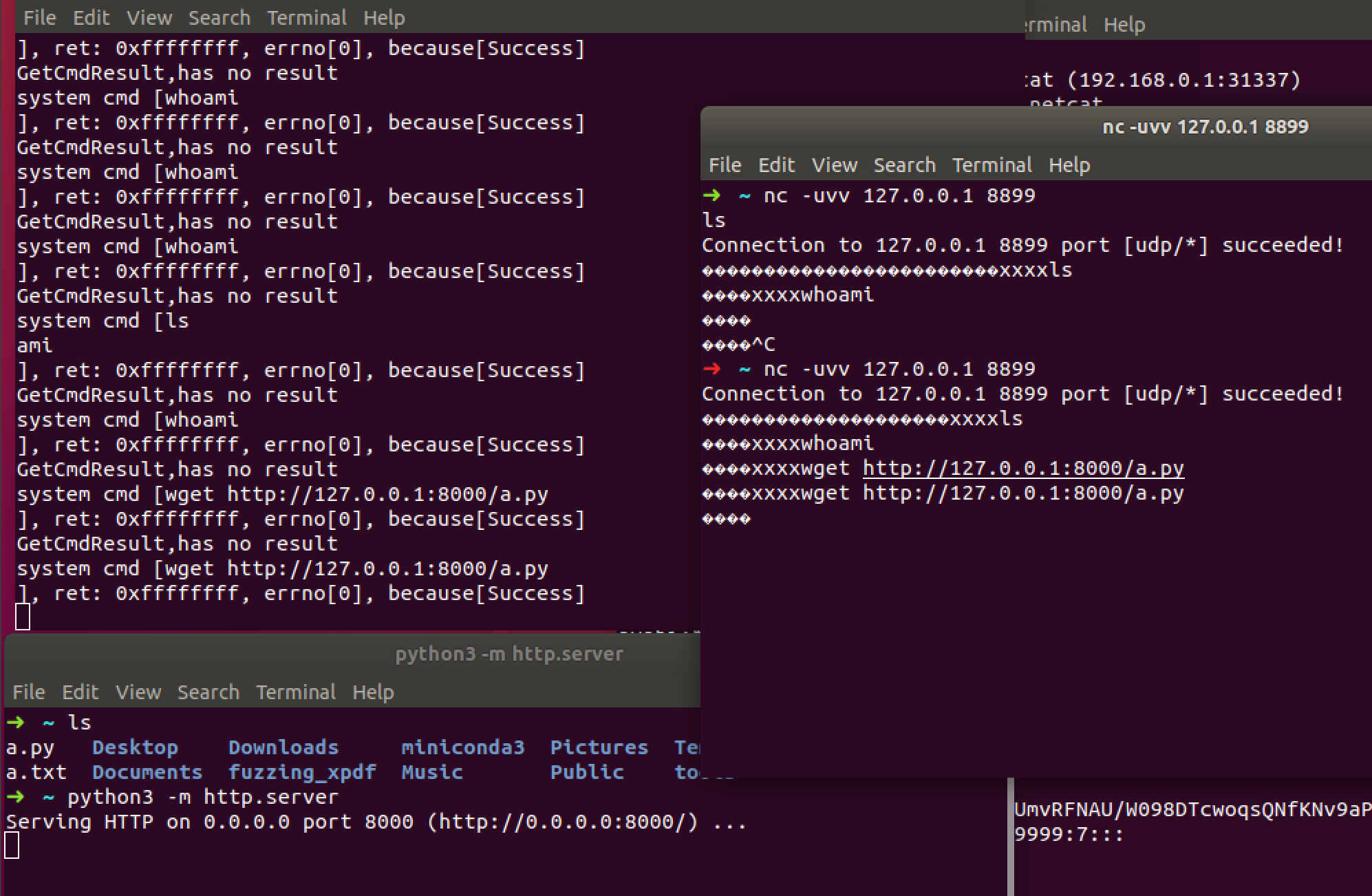Image resolution: width=1372 pixels, height=896 pixels.
Task: Click the block cursor in top-left log terminal
Action: point(23,617)
